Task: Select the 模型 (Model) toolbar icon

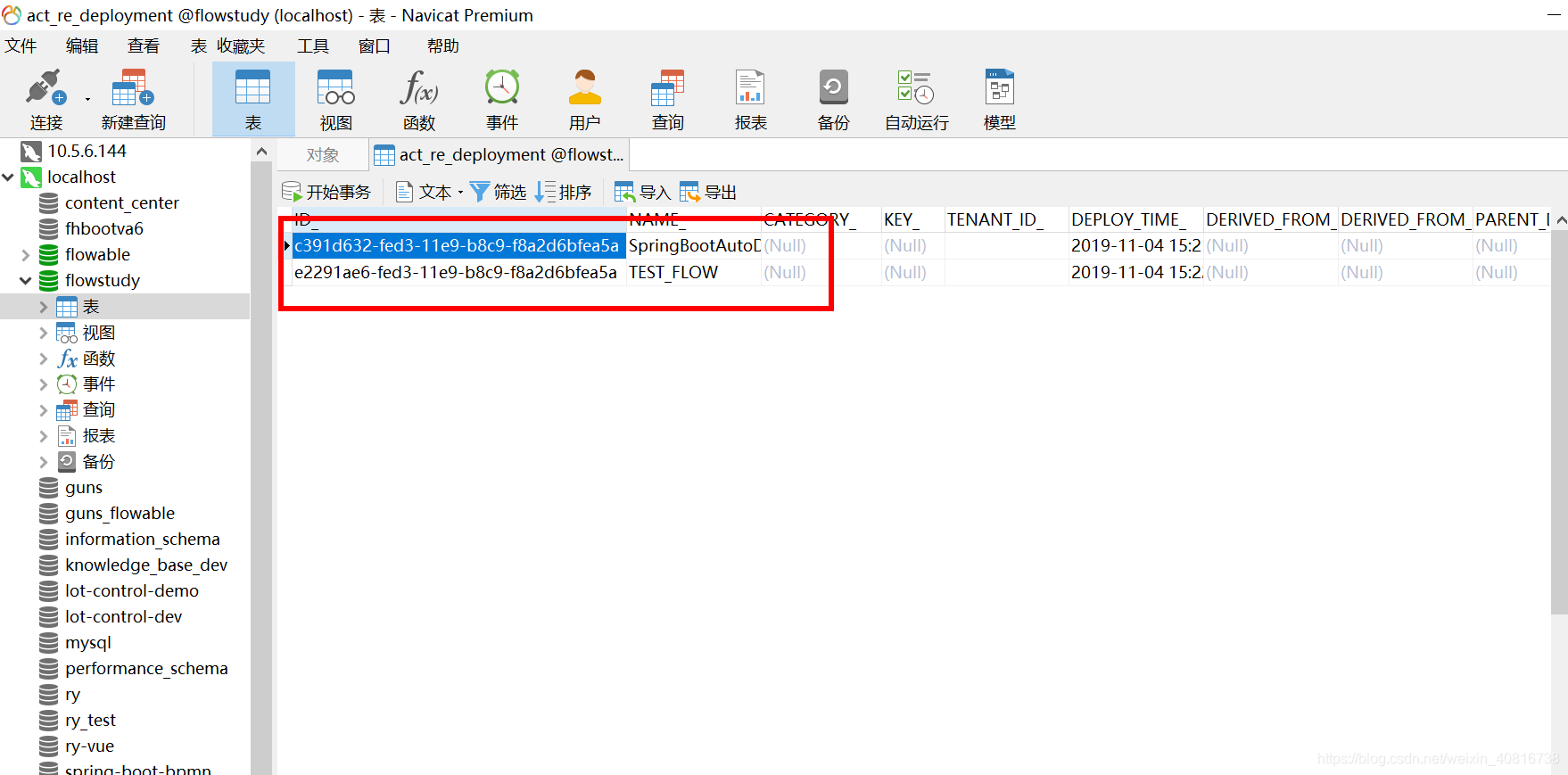Action: (1000, 100)
